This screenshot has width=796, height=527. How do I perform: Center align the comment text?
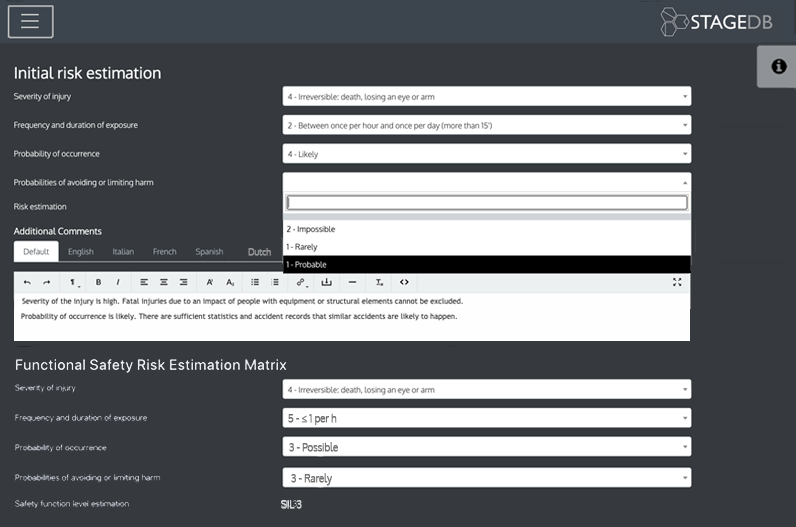(164, 282)
